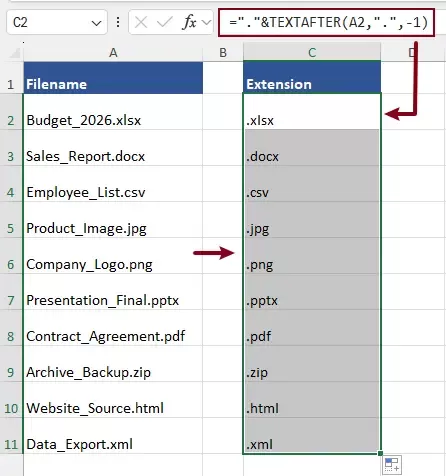This screenshot has height=476, width=446.
Task: Select column B header
Action: pos(223,52)
